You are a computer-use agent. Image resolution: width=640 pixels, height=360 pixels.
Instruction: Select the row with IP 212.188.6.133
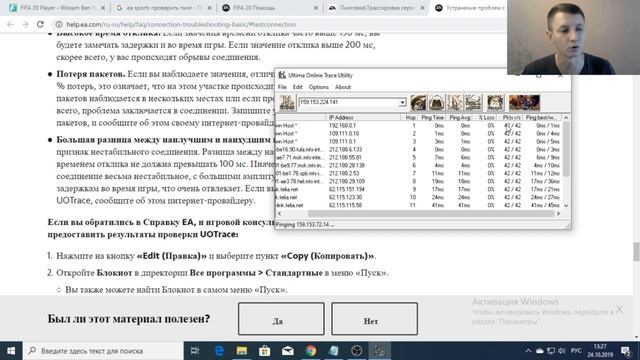[419, 149]
